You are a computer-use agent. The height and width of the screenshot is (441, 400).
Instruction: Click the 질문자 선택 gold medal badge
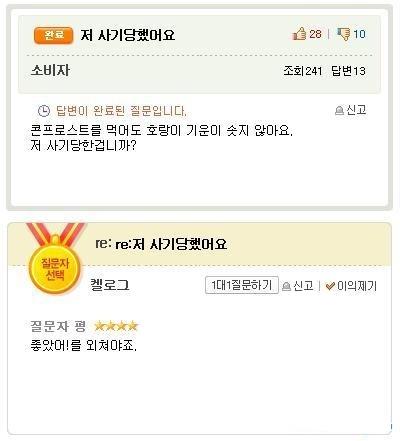coord(55,262)
